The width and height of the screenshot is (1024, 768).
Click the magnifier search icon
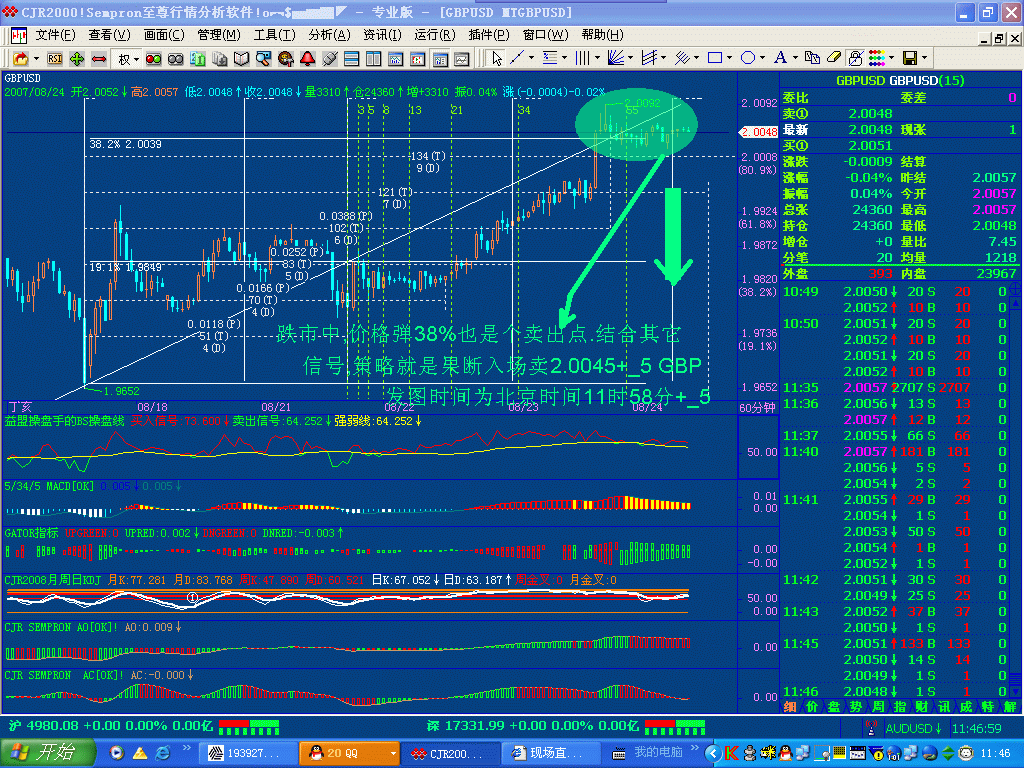(263, 59)
